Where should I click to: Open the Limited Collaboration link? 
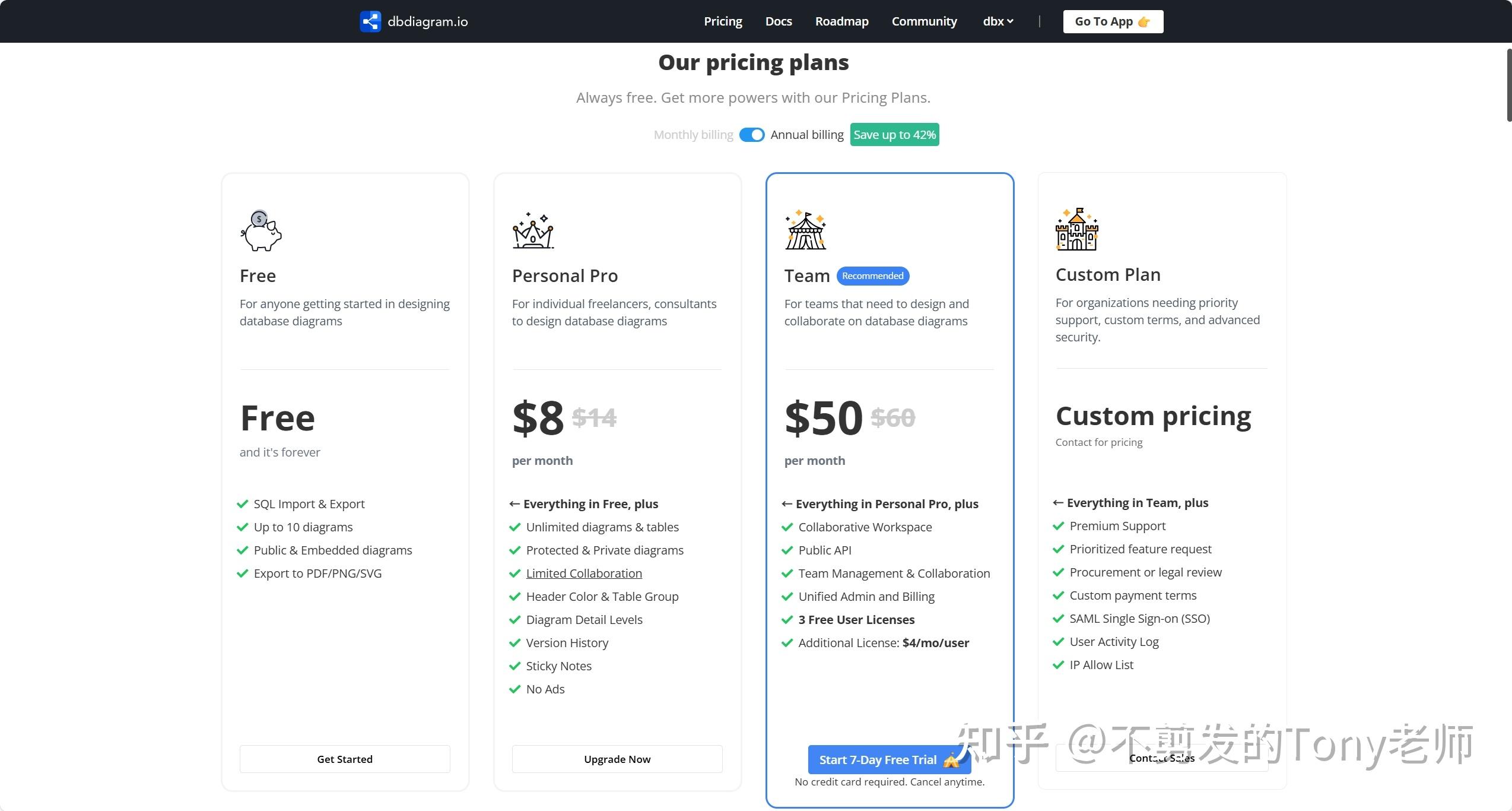click(584, 574)
